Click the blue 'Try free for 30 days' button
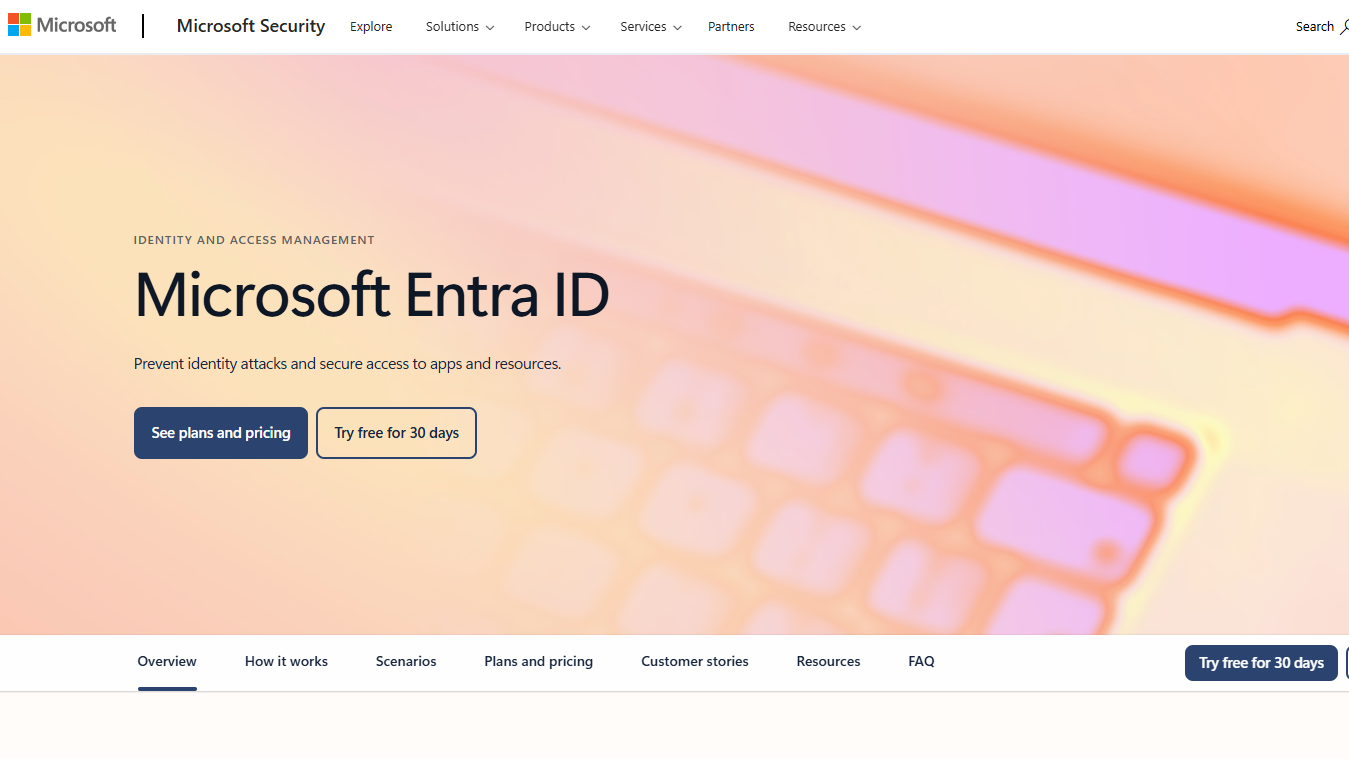This screenshot has width=1349, height=759. click(1260, 662)
